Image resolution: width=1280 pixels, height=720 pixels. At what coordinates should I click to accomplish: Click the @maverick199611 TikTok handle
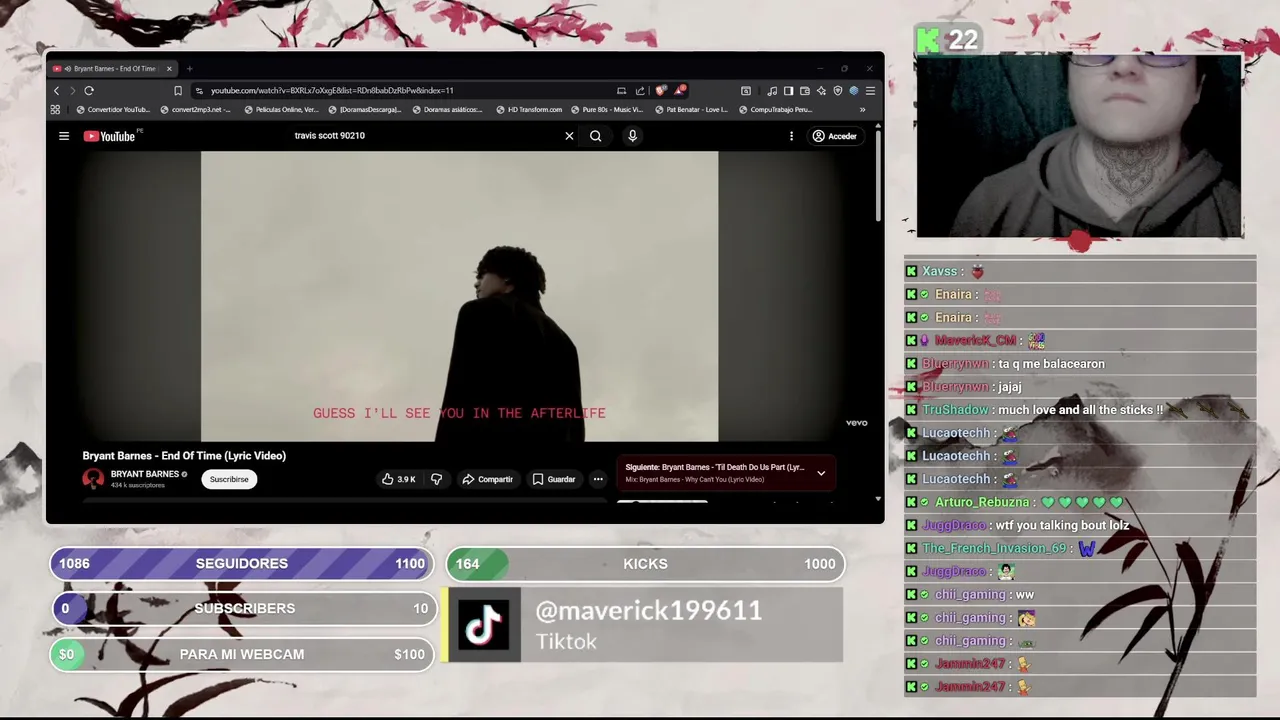(x=649, y=611)
